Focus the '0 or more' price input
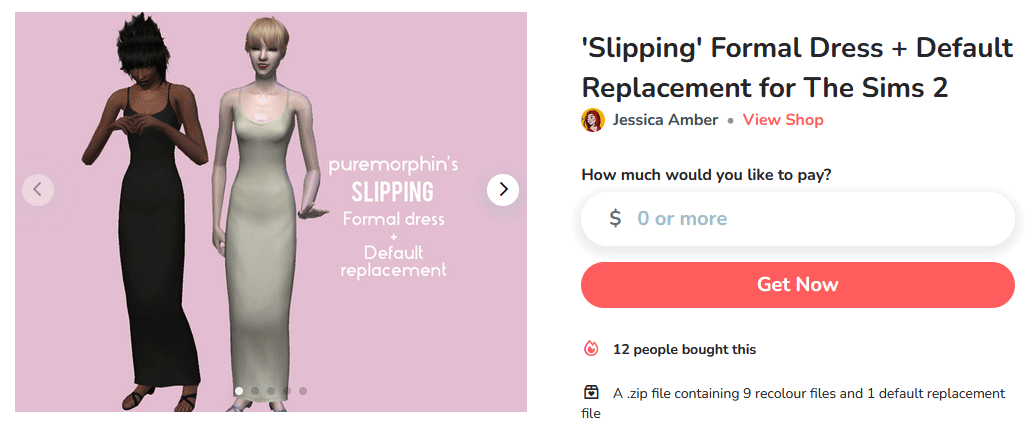Image resolution: width=1036 pixels, height=428 pixels. click(797, 219)
